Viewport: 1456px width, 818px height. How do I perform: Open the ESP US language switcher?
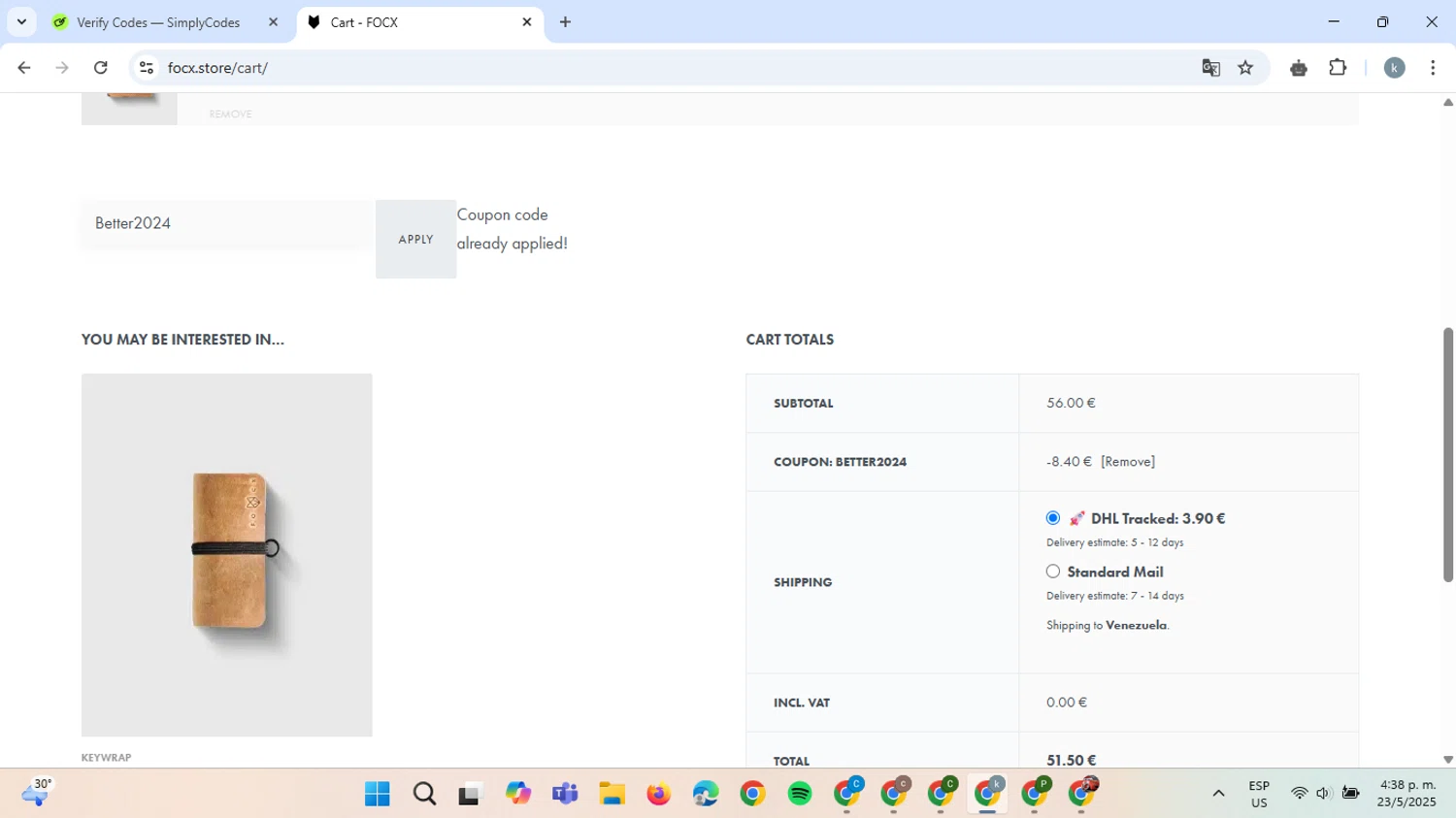pyautogui.click(x=1259, y=795)
